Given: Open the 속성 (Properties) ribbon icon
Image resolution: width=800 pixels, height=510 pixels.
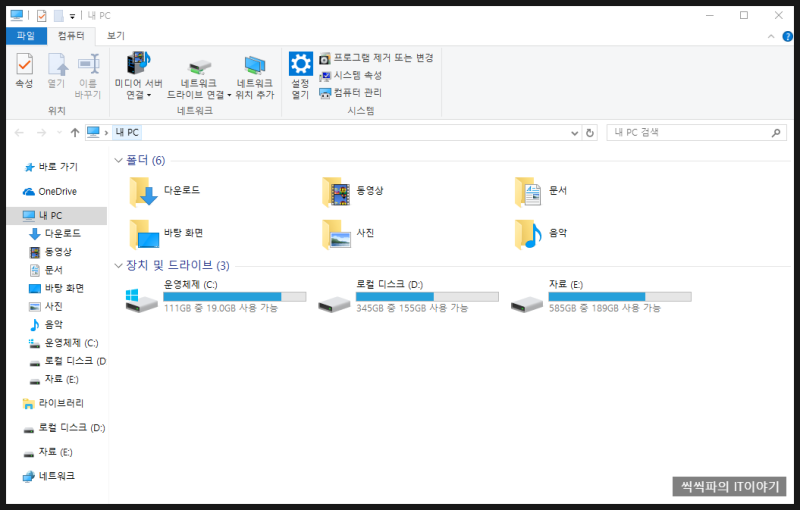Looking at the screenshot, I should [x=24, y=70].
